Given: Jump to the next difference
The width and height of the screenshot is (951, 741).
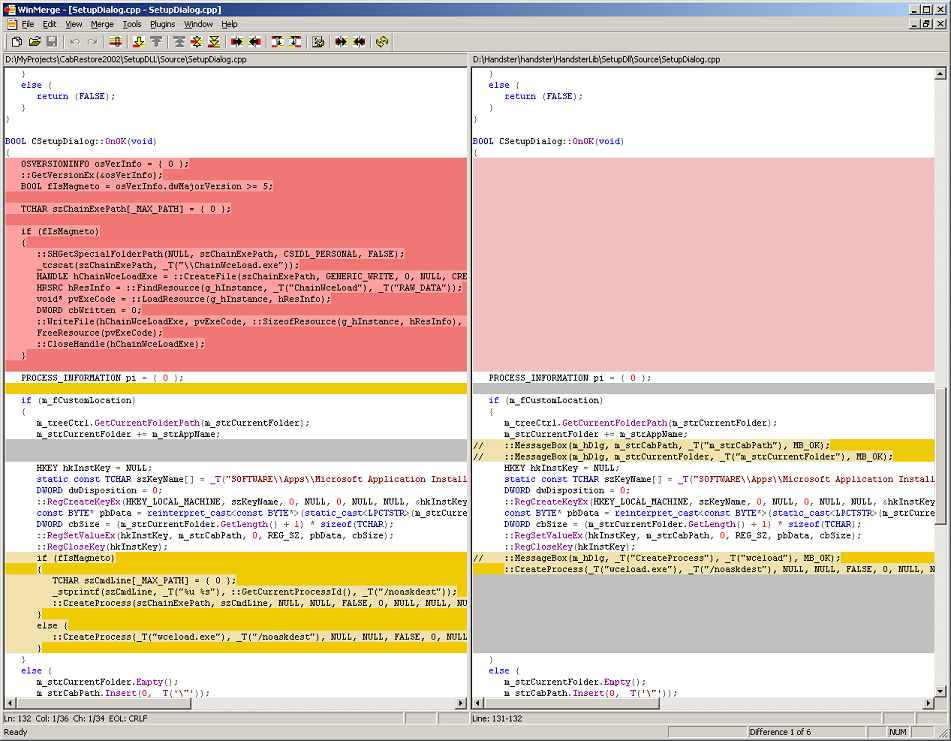Looking at the screenshot, I should [138, 41].
